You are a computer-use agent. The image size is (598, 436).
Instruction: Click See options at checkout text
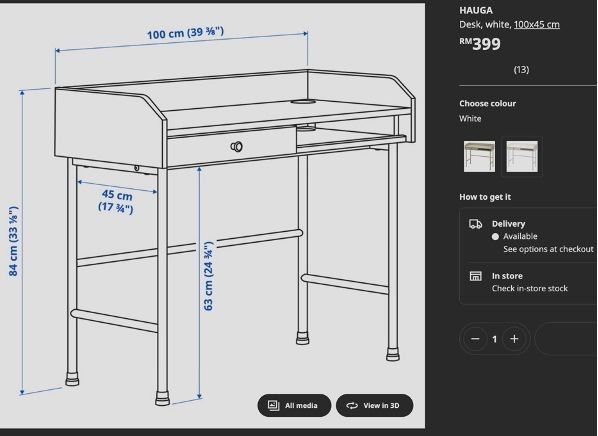548,249
